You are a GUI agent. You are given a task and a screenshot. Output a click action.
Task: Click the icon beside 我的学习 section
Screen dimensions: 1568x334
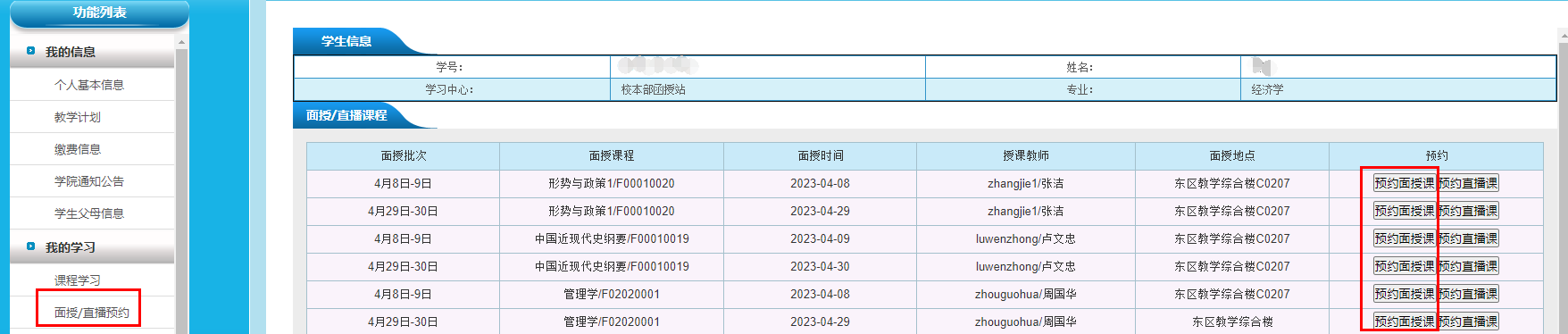(31, 246)
